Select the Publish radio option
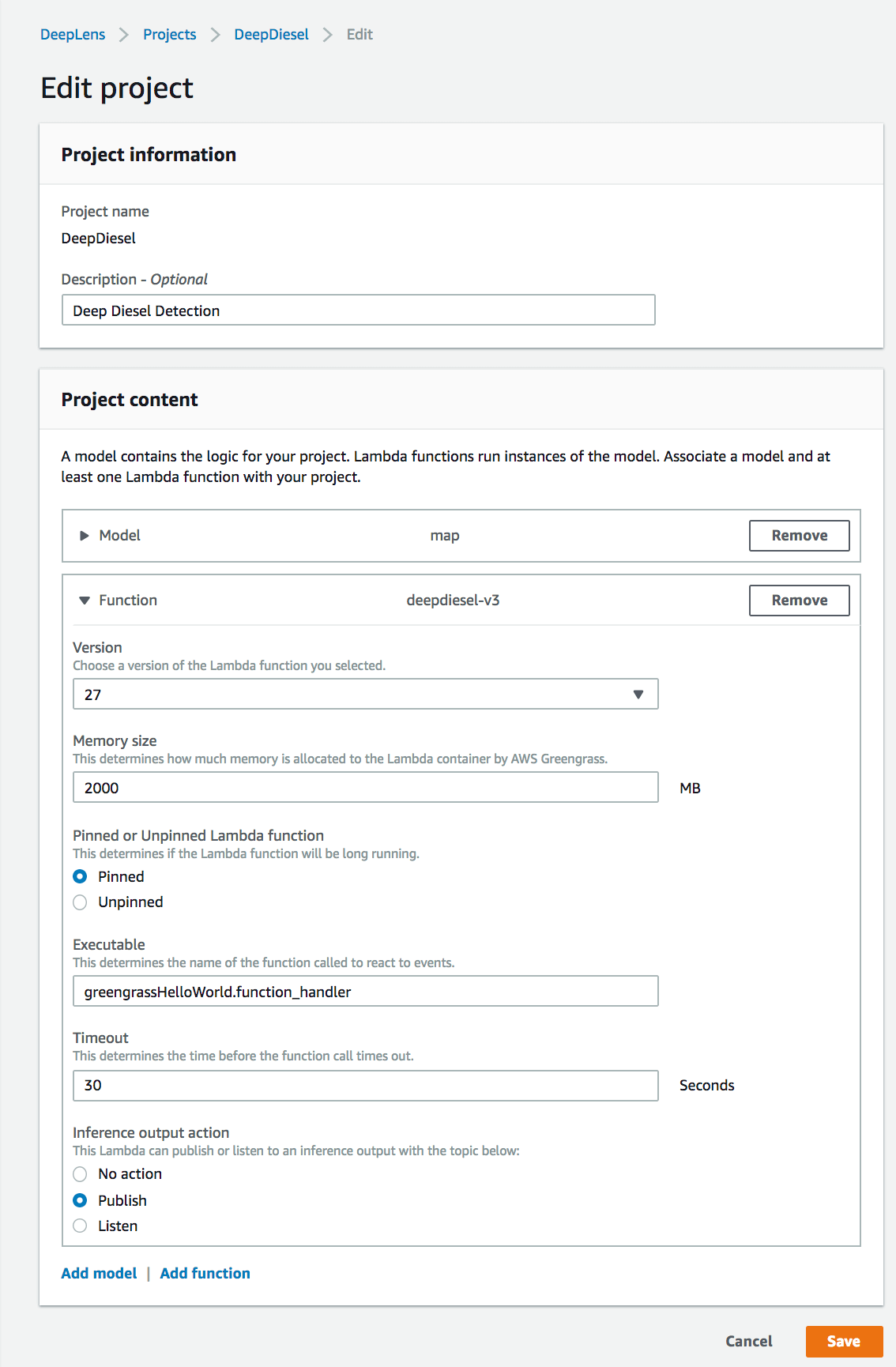The image size is (896, 1367). [80, 1200]
